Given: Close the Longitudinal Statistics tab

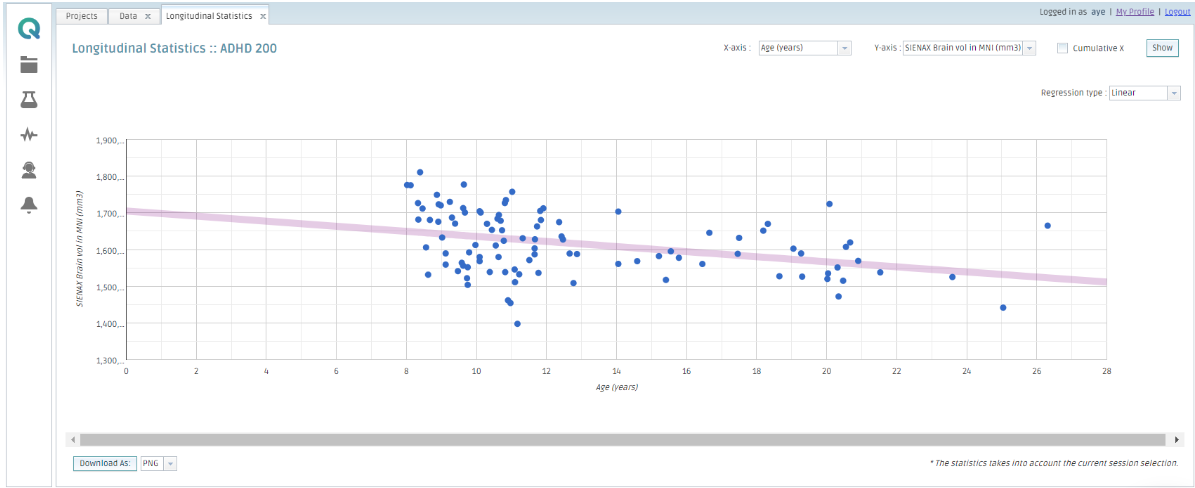Looking at the screenshot, I should pyautogui.click(x=262, y=16).
